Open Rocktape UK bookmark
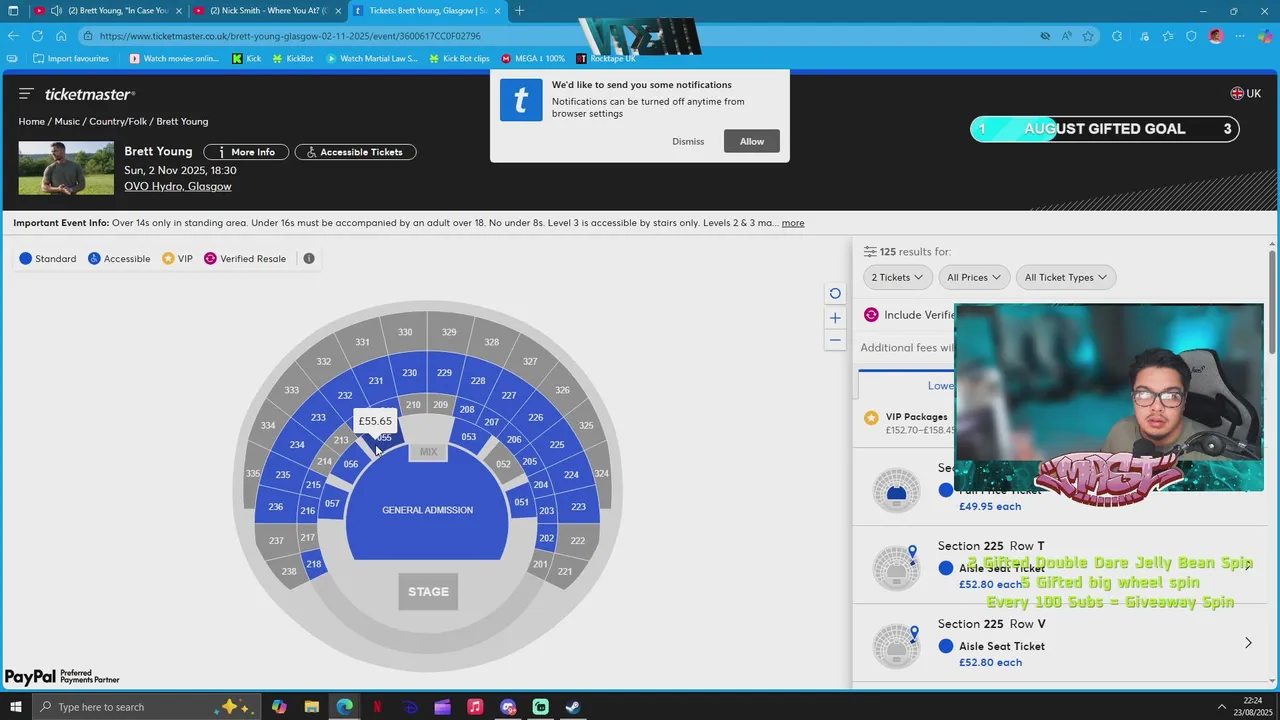 (606, 58)
